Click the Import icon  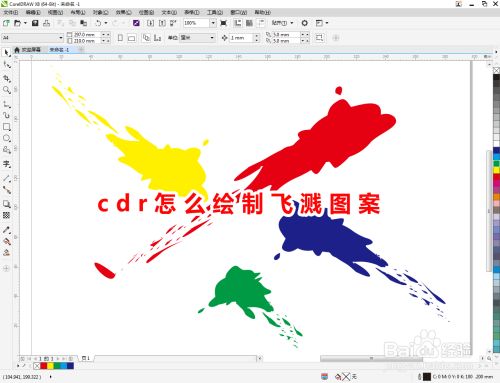150,23
